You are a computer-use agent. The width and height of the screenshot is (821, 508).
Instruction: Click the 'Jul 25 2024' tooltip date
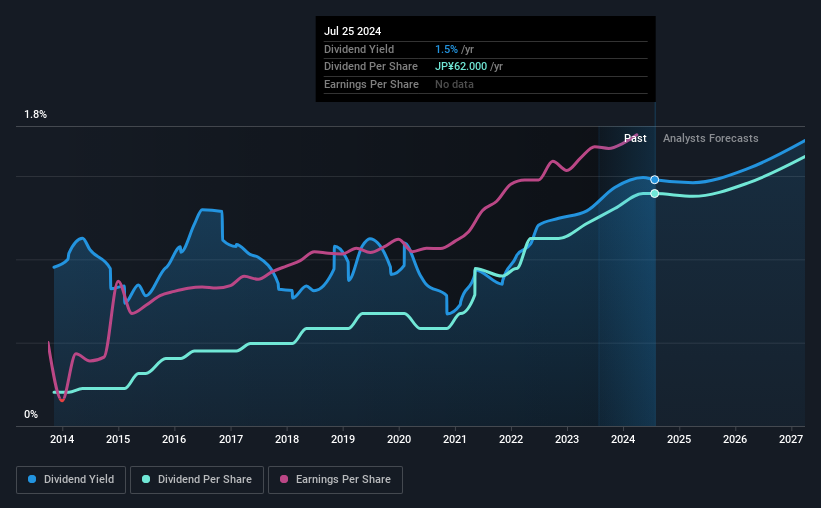coord(352,31)
